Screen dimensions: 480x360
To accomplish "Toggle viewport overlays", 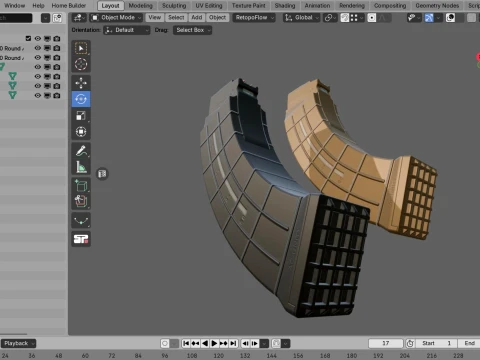I will tap(450, 17).
